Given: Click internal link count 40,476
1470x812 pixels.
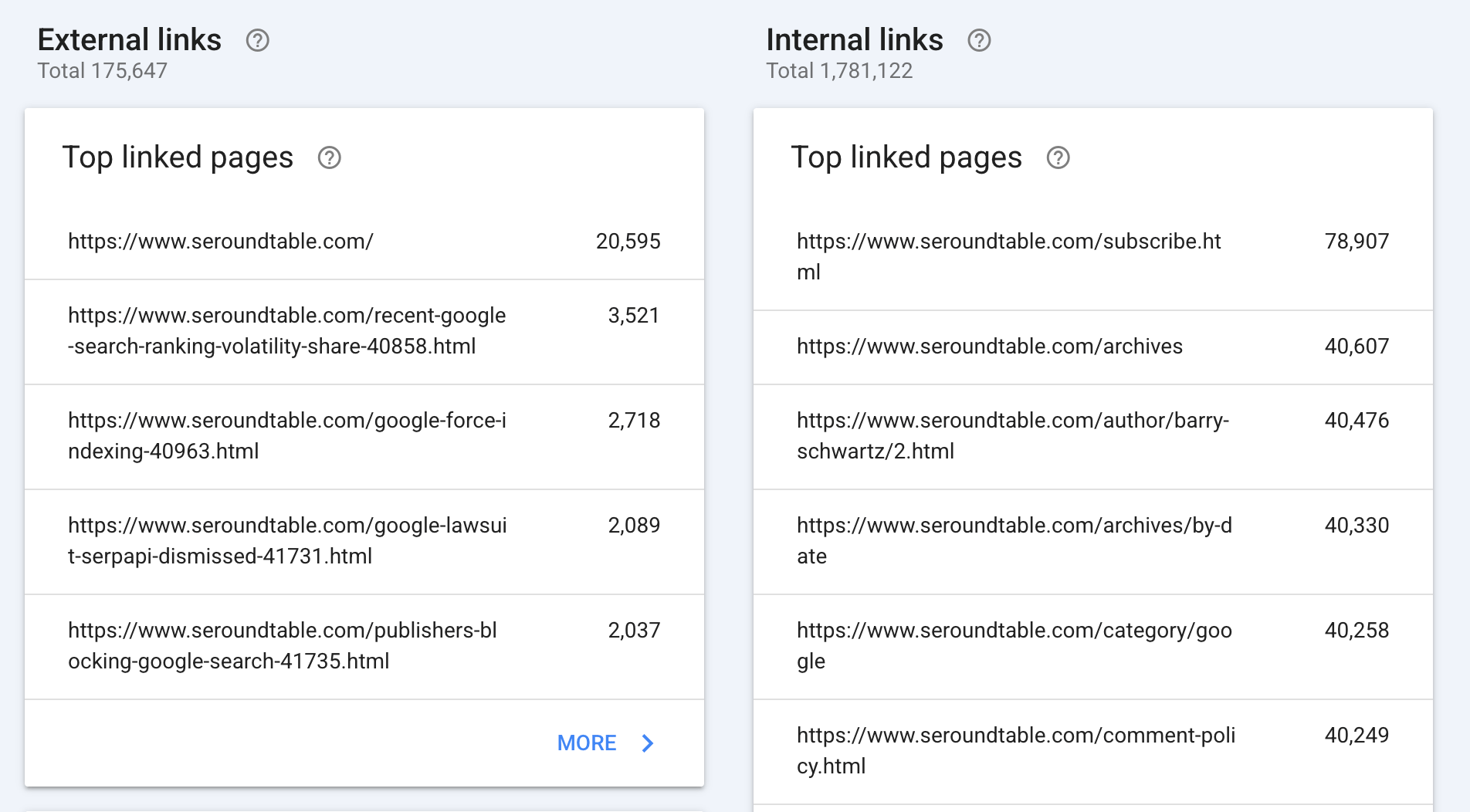Looking at the screenshot, I should [x=1357, y=421].
